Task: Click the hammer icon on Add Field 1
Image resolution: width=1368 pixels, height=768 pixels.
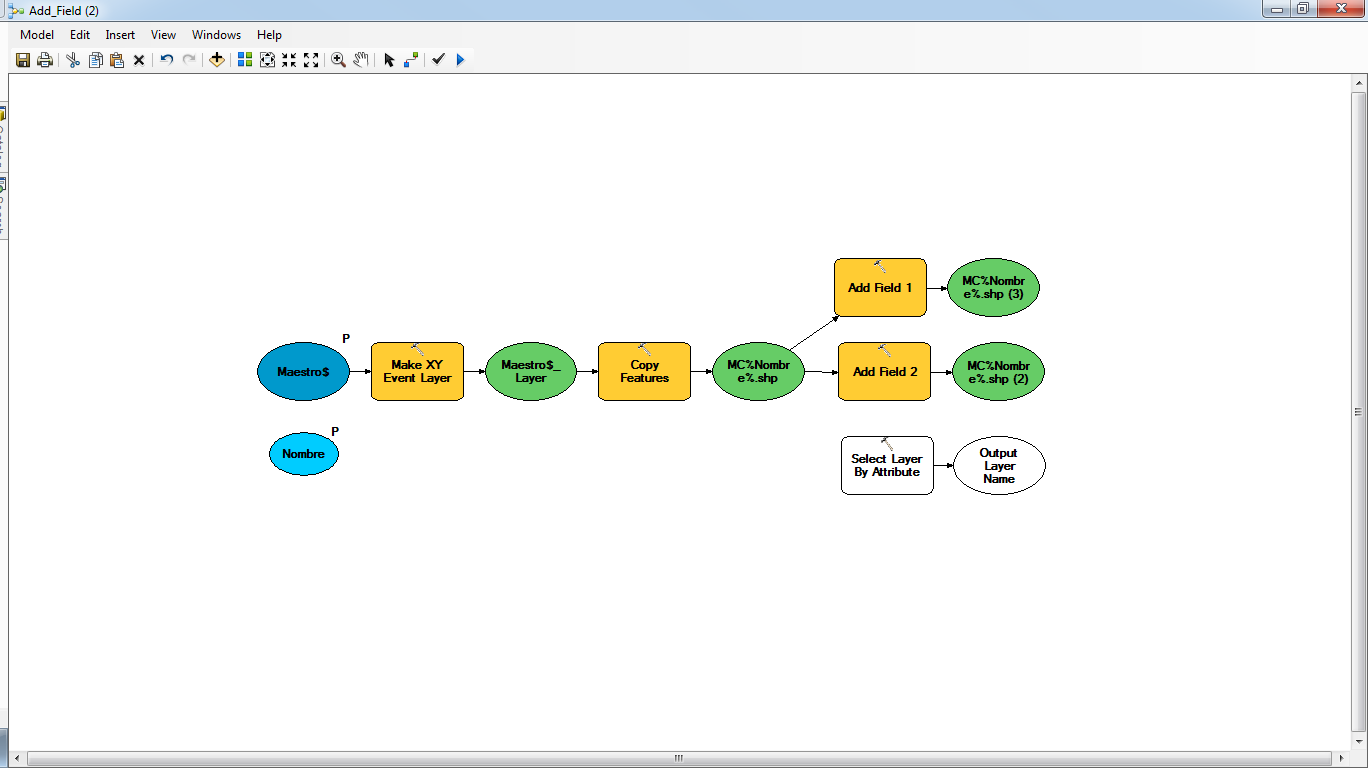Action: pos(881,266)
